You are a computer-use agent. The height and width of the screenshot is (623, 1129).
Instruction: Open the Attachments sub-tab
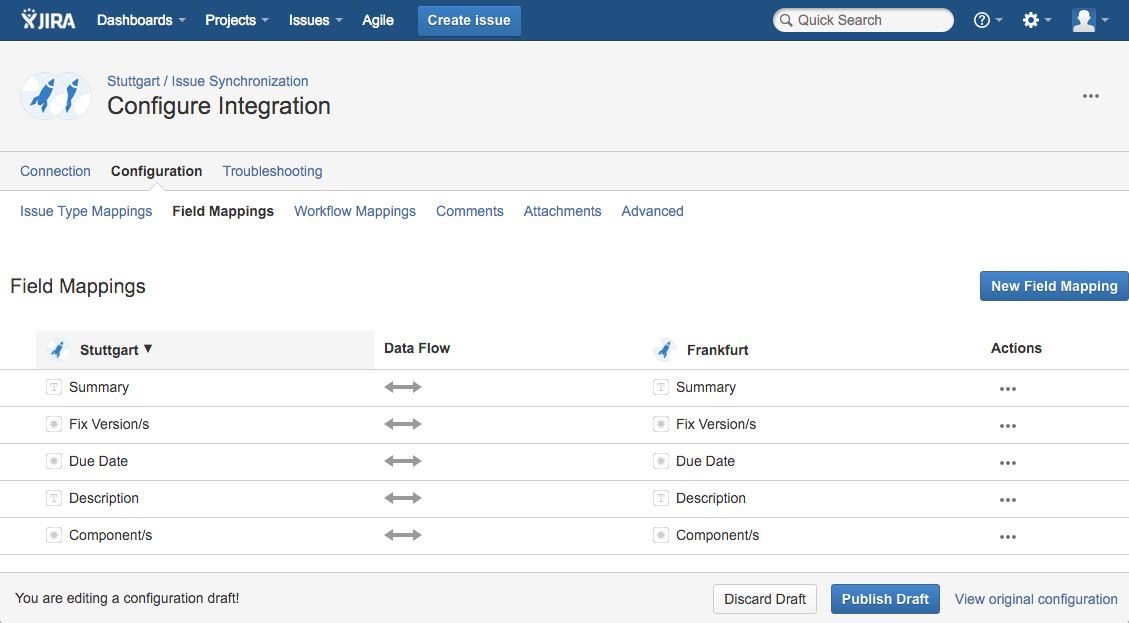coord(562,211)
